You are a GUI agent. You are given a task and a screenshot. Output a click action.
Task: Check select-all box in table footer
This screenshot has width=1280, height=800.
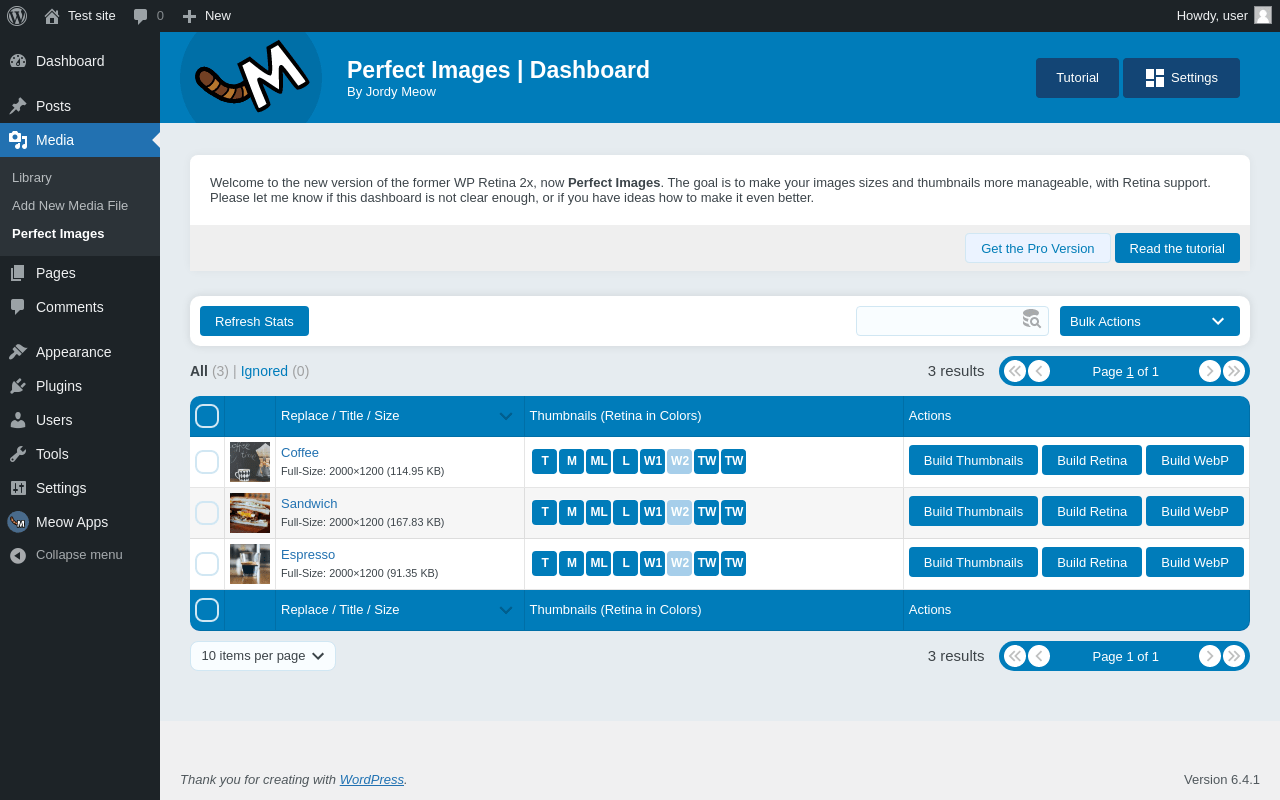[x=207, y=610]
